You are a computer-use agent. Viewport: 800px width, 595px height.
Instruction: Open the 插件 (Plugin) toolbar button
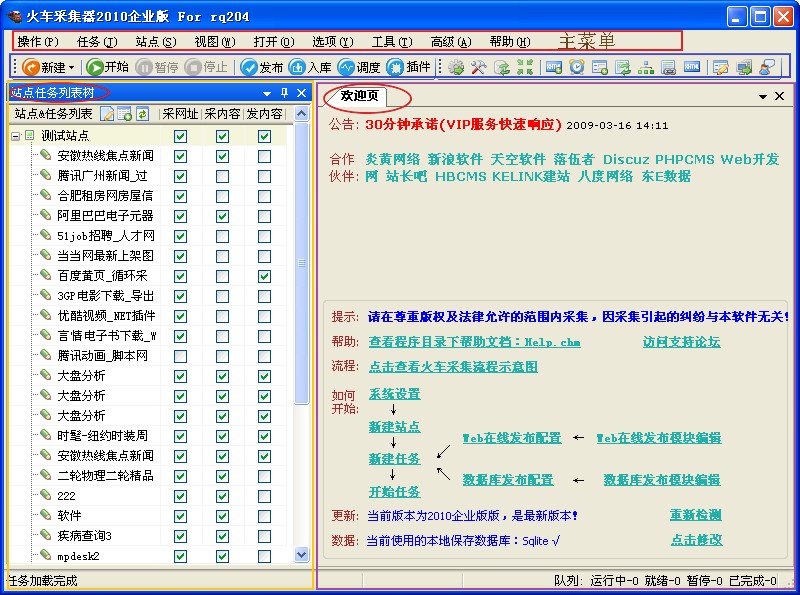[409, 67]
